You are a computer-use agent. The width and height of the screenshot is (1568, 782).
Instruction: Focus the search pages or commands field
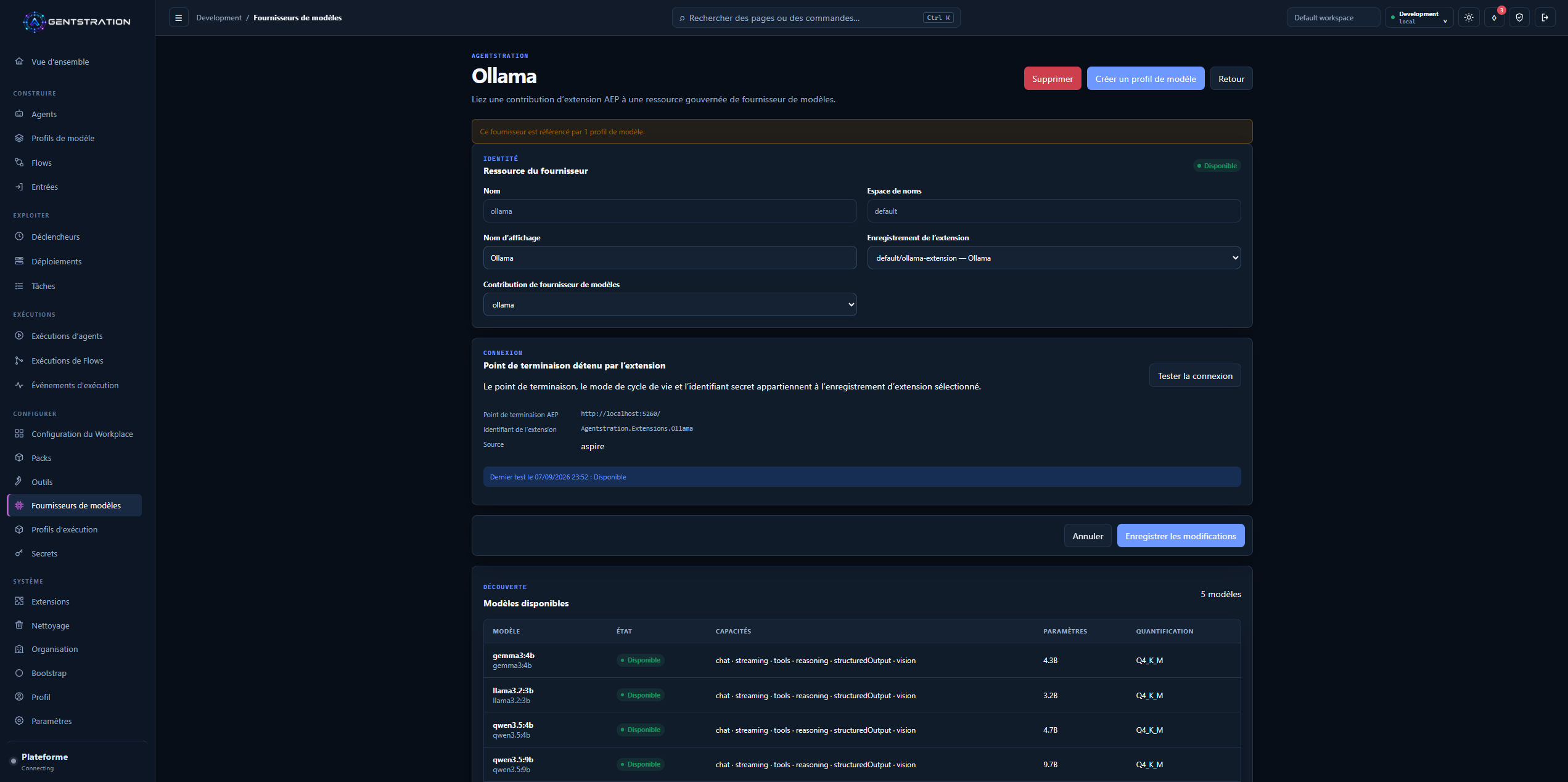coord(816,18)
